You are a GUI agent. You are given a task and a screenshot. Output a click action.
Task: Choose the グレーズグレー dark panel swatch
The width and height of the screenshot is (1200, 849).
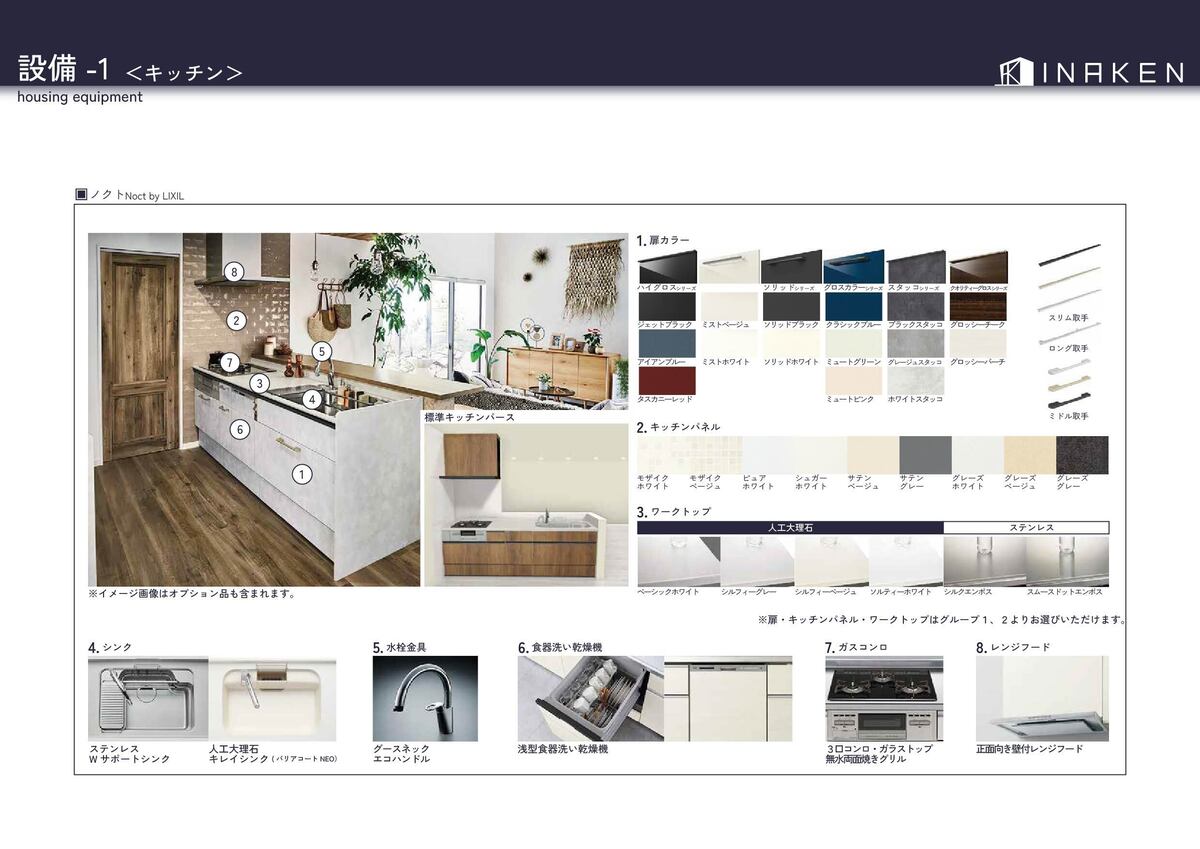1082,454
